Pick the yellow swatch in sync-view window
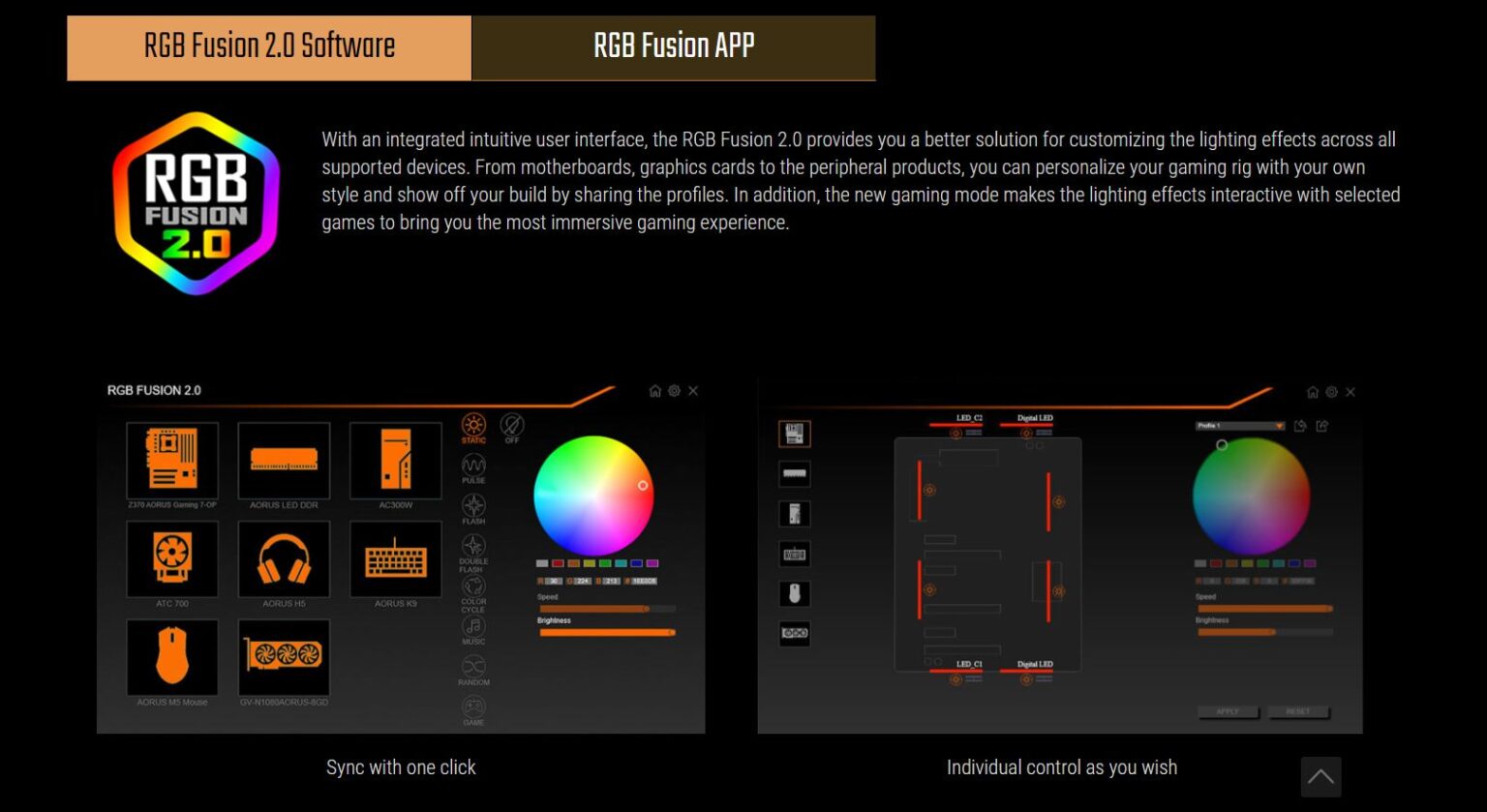 pos(590,563)
